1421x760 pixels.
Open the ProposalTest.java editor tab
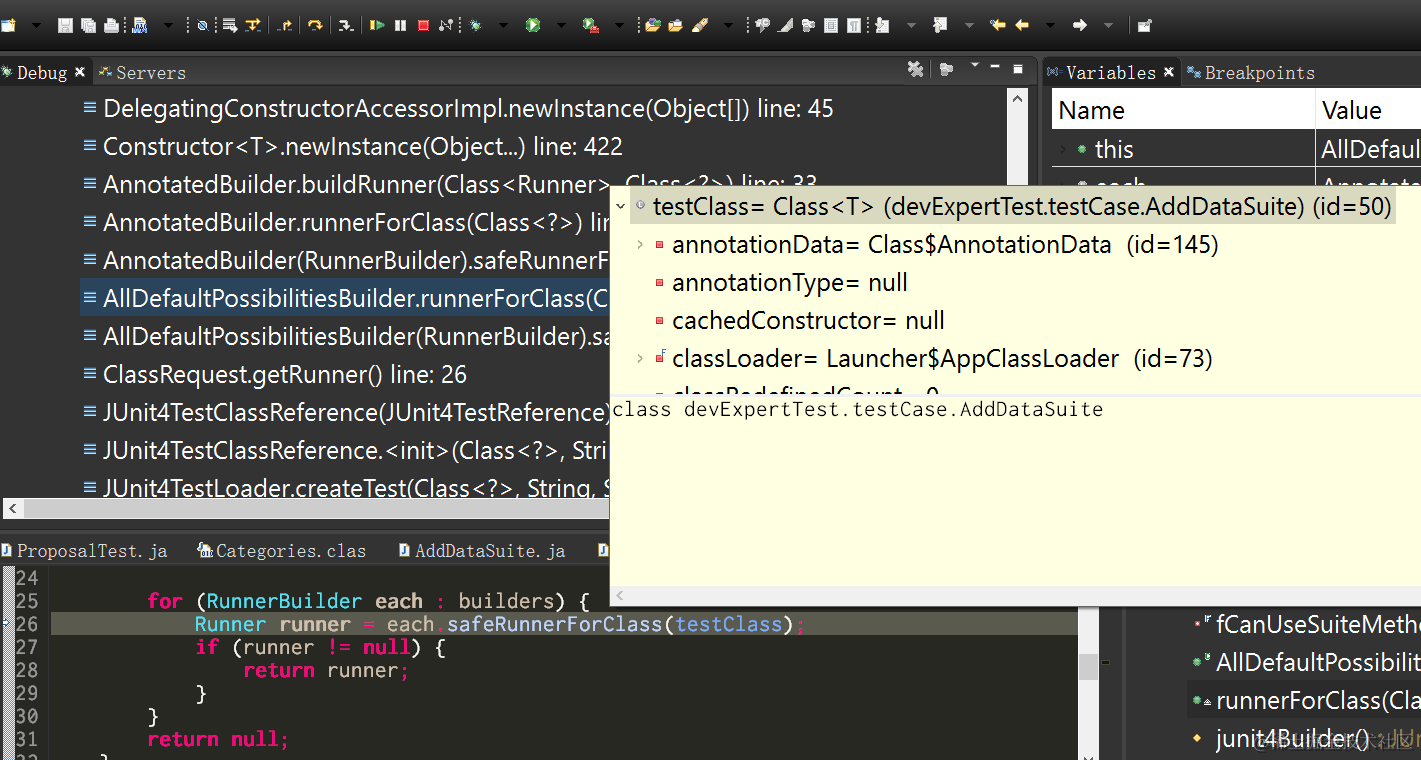click(x=84, y=550)
